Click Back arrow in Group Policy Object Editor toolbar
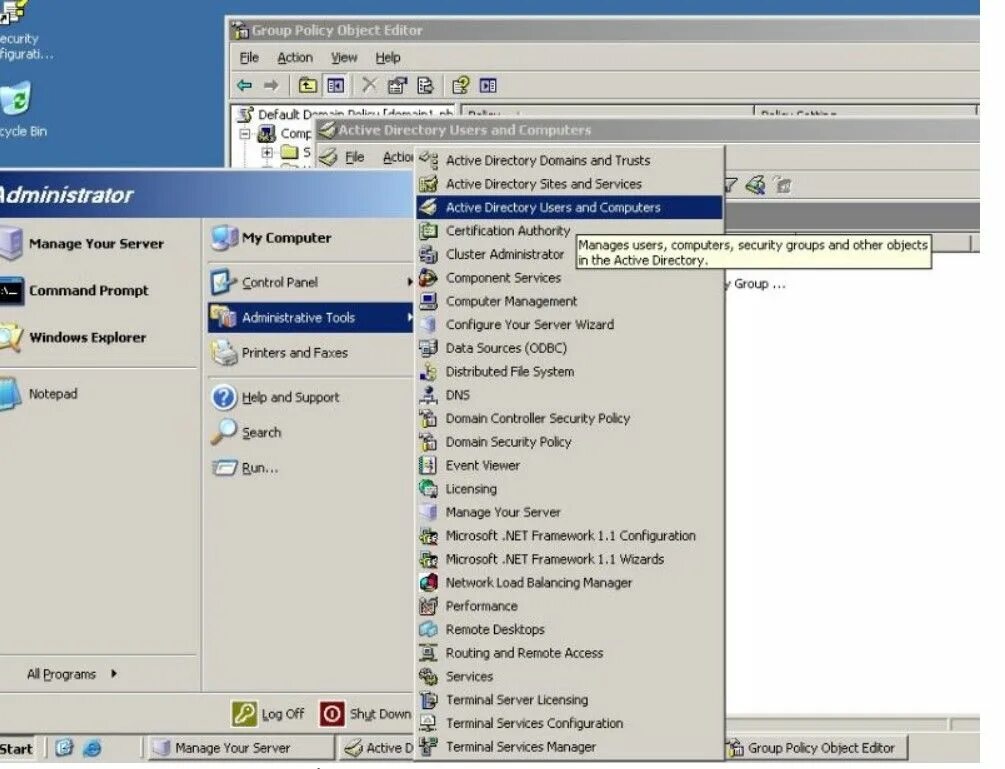 [x=244, y=85]
